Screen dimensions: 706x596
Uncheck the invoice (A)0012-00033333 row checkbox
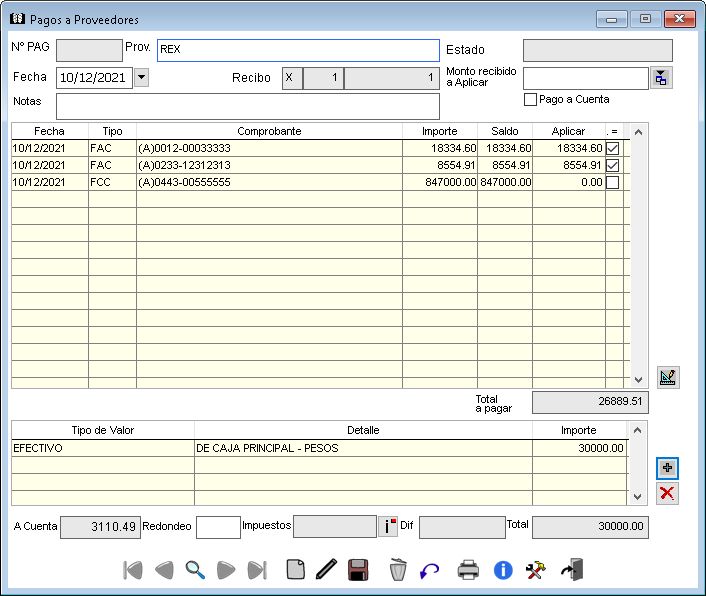pos(613,148)
